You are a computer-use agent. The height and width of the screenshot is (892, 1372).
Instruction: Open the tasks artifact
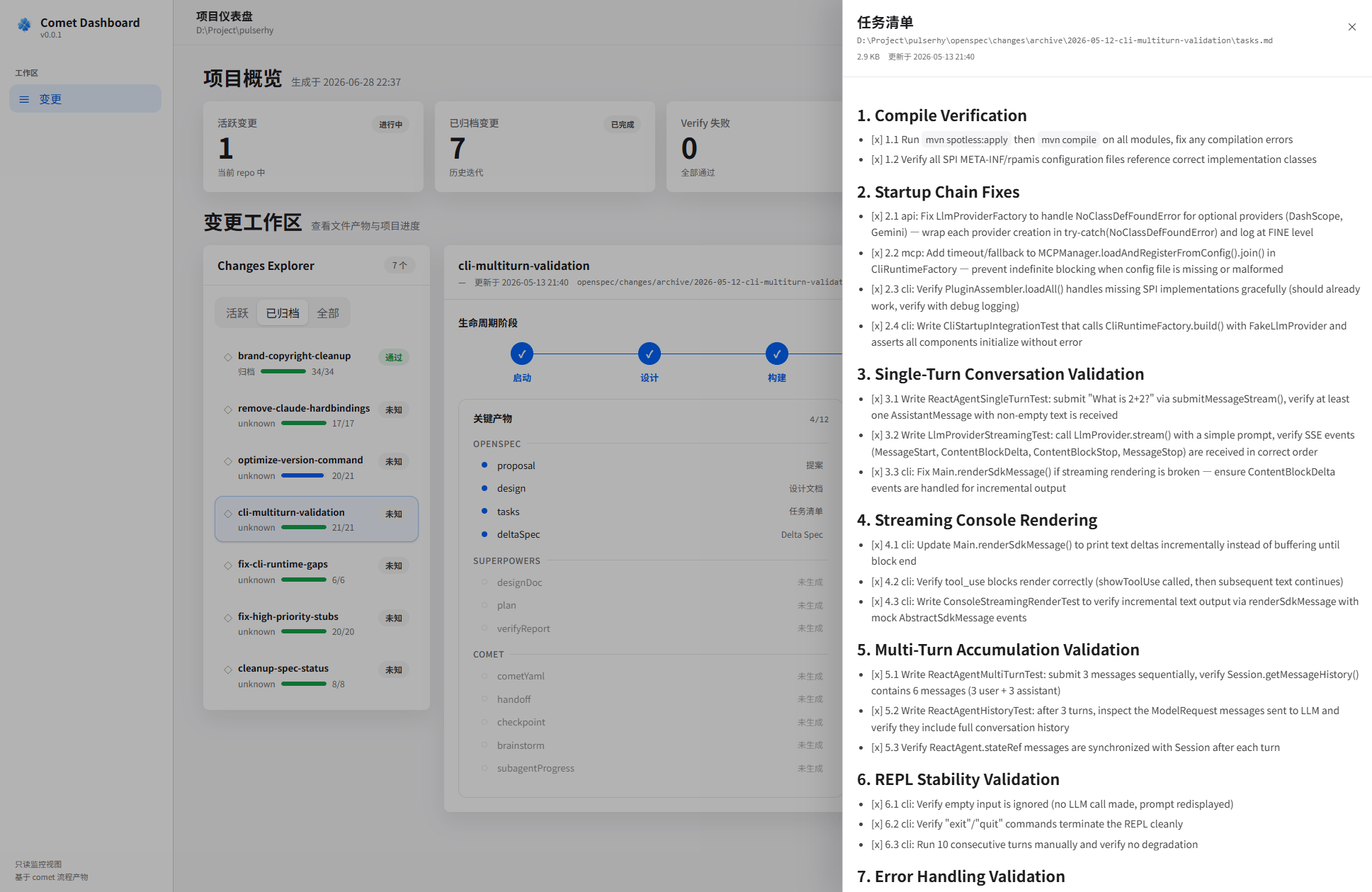click(x=650, y=512)
